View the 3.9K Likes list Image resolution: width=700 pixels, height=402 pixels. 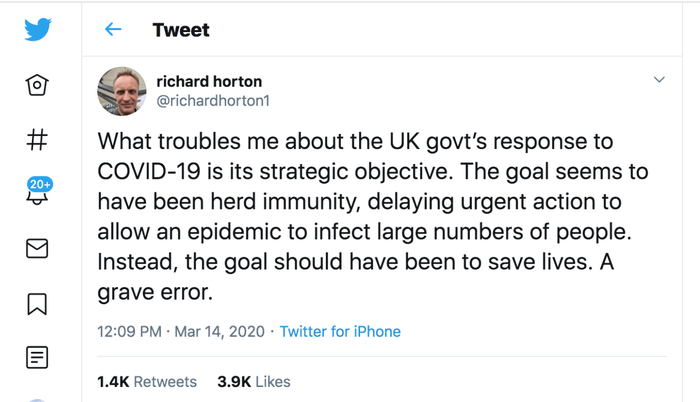click(253, 381)
